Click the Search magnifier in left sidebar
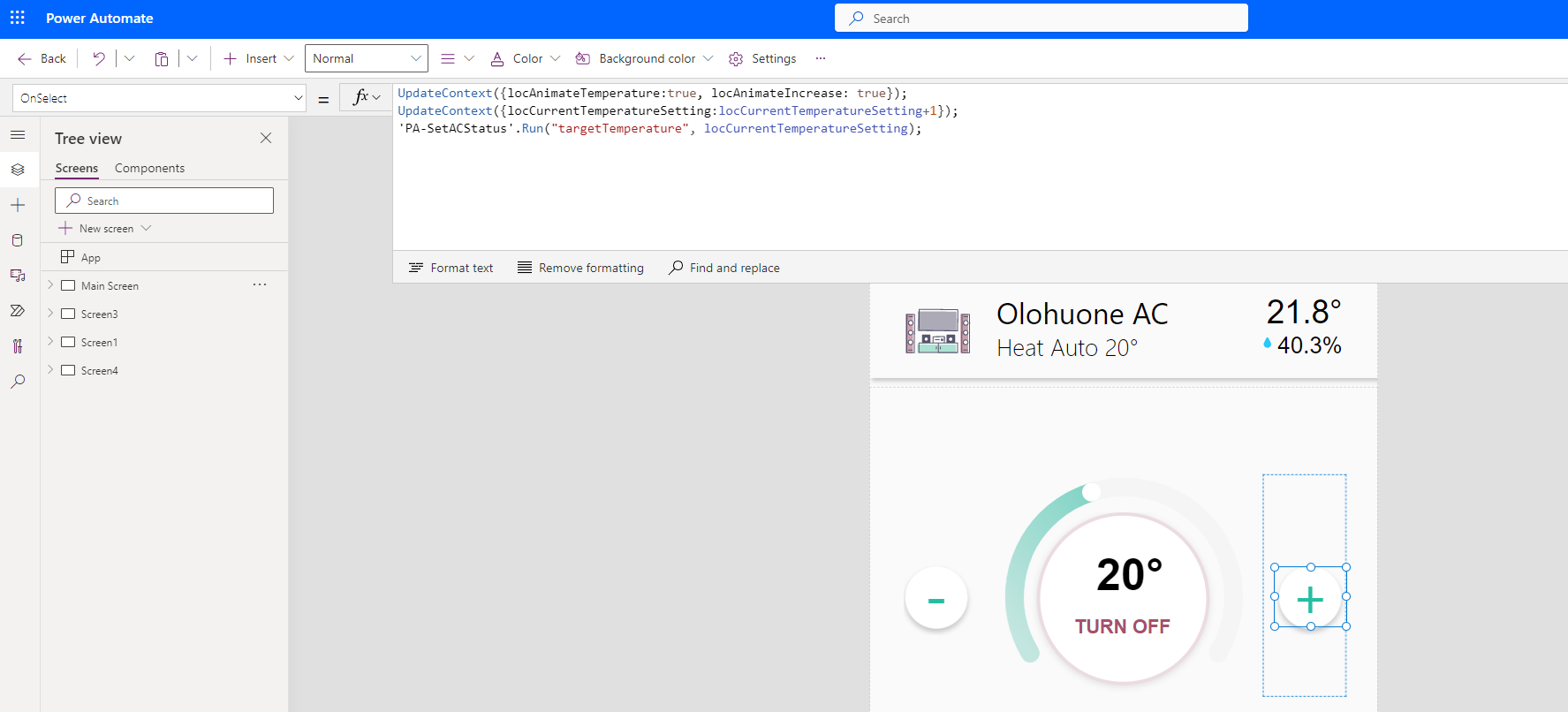The image size is (1568, 712). click(x=18, y=382)
